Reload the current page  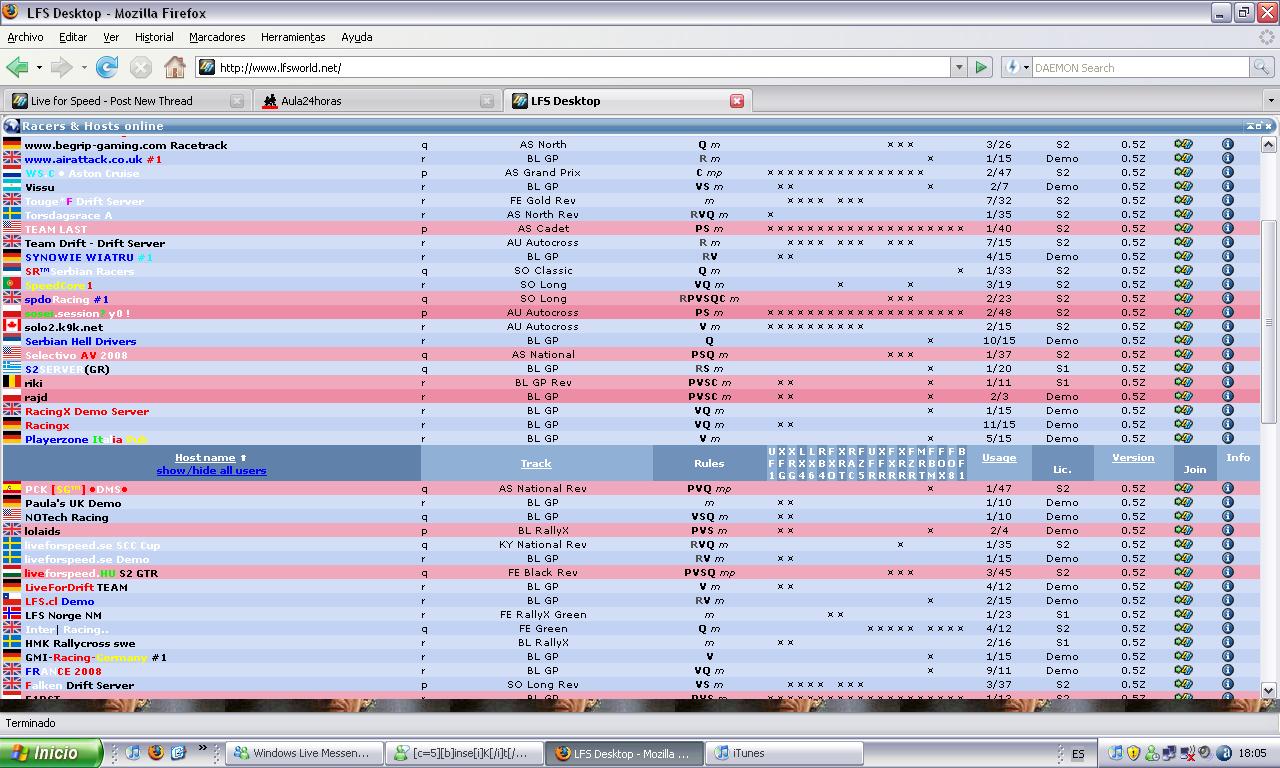pos(107,67)
